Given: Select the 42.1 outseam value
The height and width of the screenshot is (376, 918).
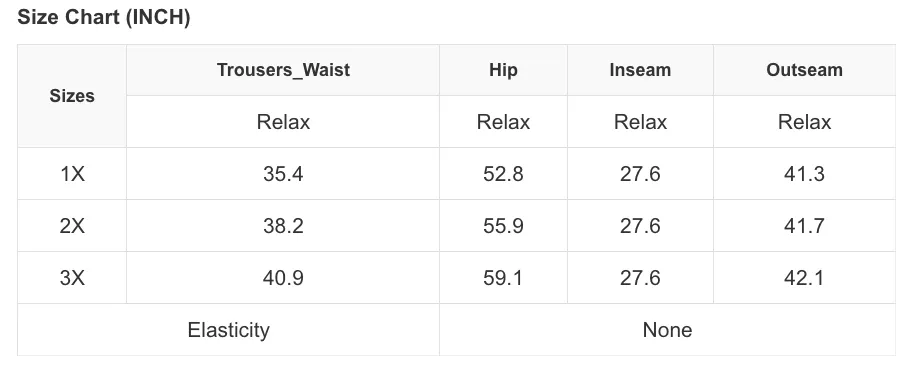Looking at the screenshot, I should pos(804,278).
